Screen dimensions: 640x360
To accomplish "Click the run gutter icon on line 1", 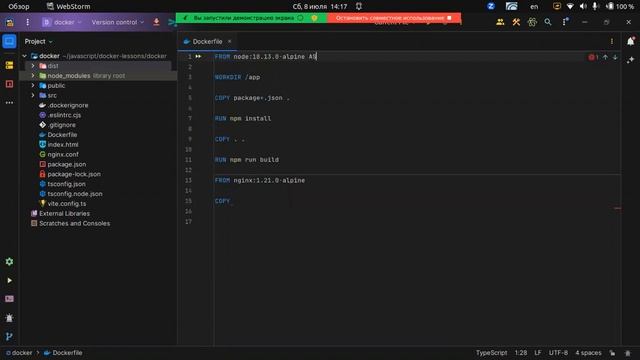I will [198, 56].
